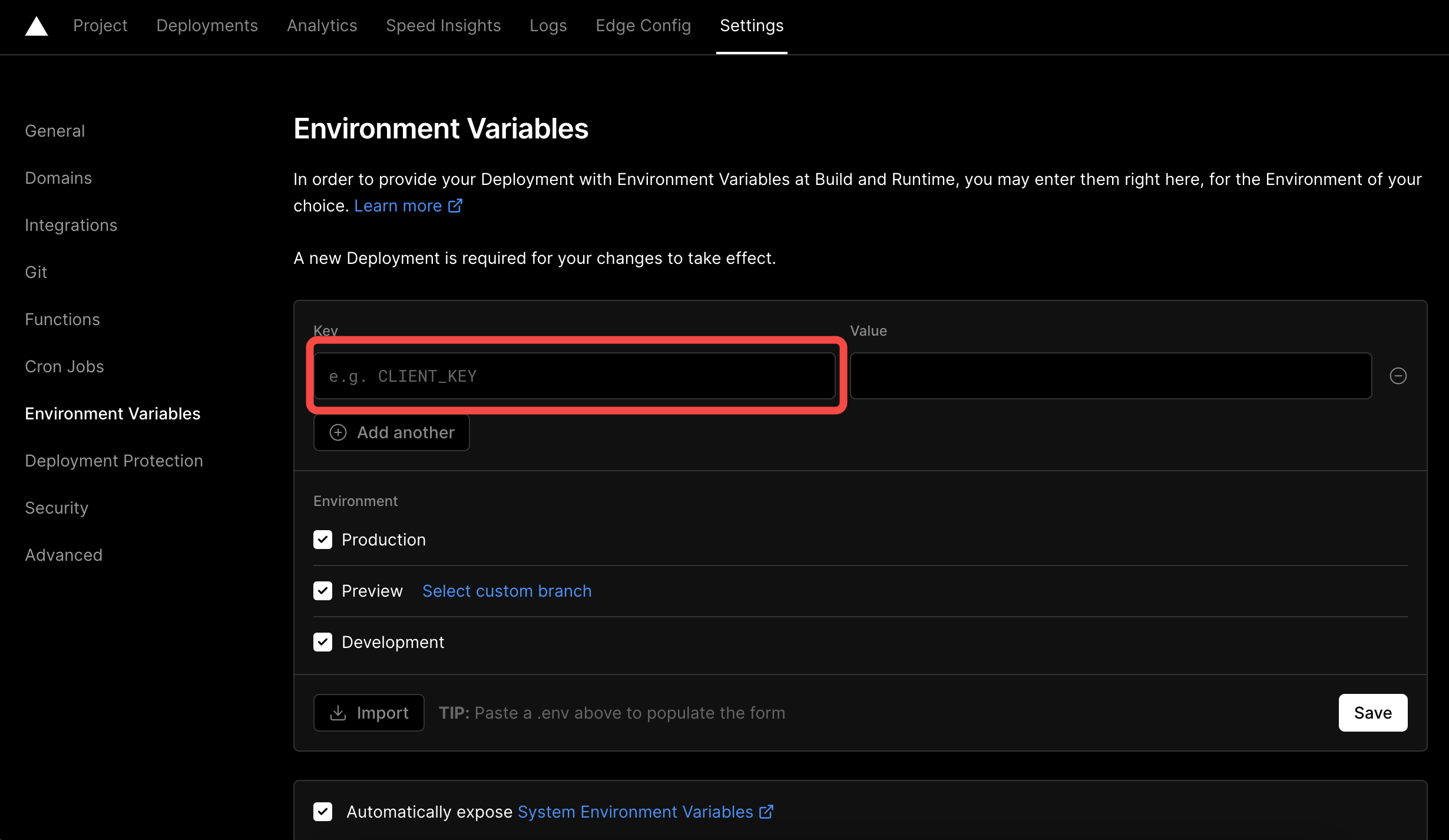The height and width of the screenshot is (840, 1449).
Task: Focus the Key input field
Action: [x=574, y=376]
